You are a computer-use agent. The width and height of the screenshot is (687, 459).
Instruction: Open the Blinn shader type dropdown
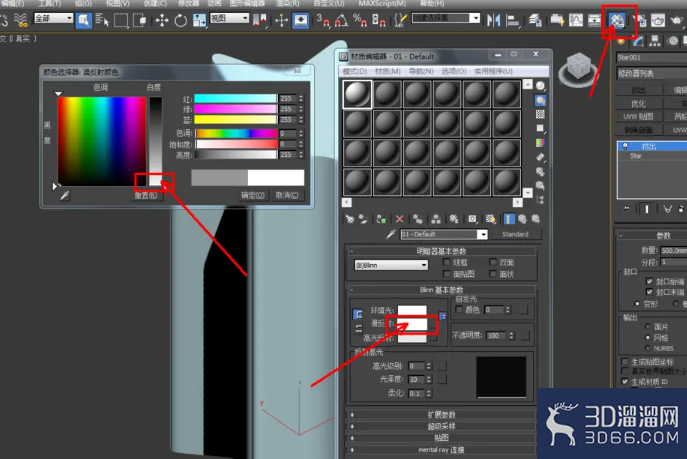point(391,265)
